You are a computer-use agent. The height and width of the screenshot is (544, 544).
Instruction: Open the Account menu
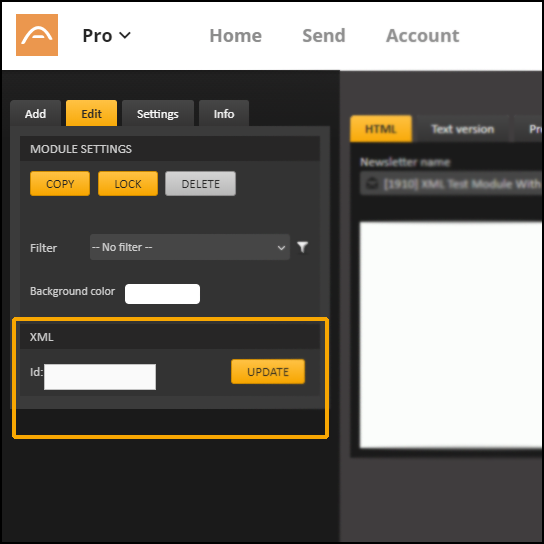[423, 35]
